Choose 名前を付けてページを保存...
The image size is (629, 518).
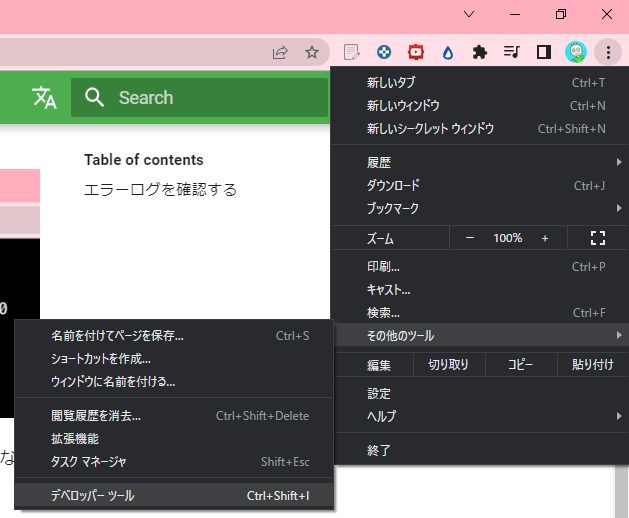174,335
